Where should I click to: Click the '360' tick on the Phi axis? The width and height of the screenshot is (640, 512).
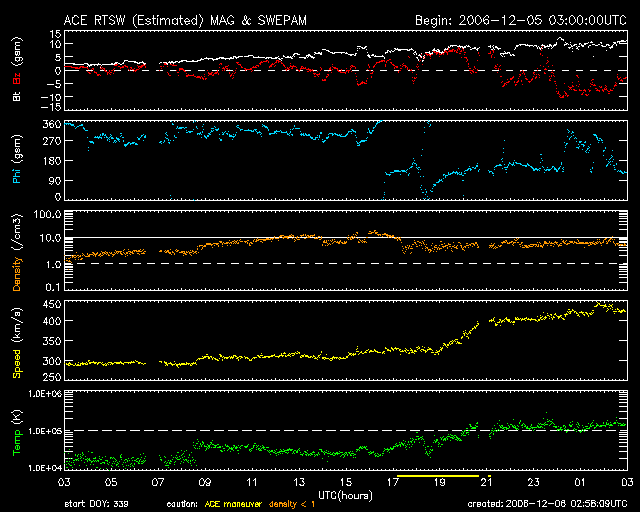tap(52, 125)
